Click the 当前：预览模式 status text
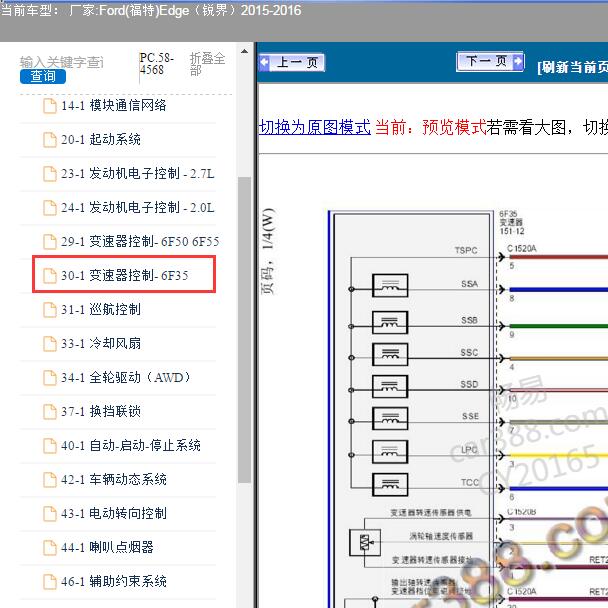 point(431,127)
